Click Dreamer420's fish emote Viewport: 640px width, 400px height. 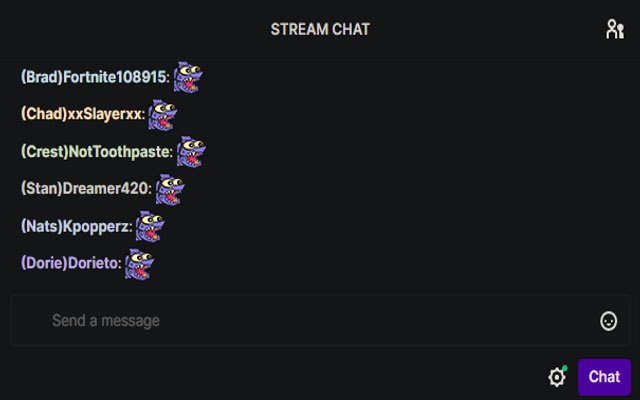click(x=170, y=189)
